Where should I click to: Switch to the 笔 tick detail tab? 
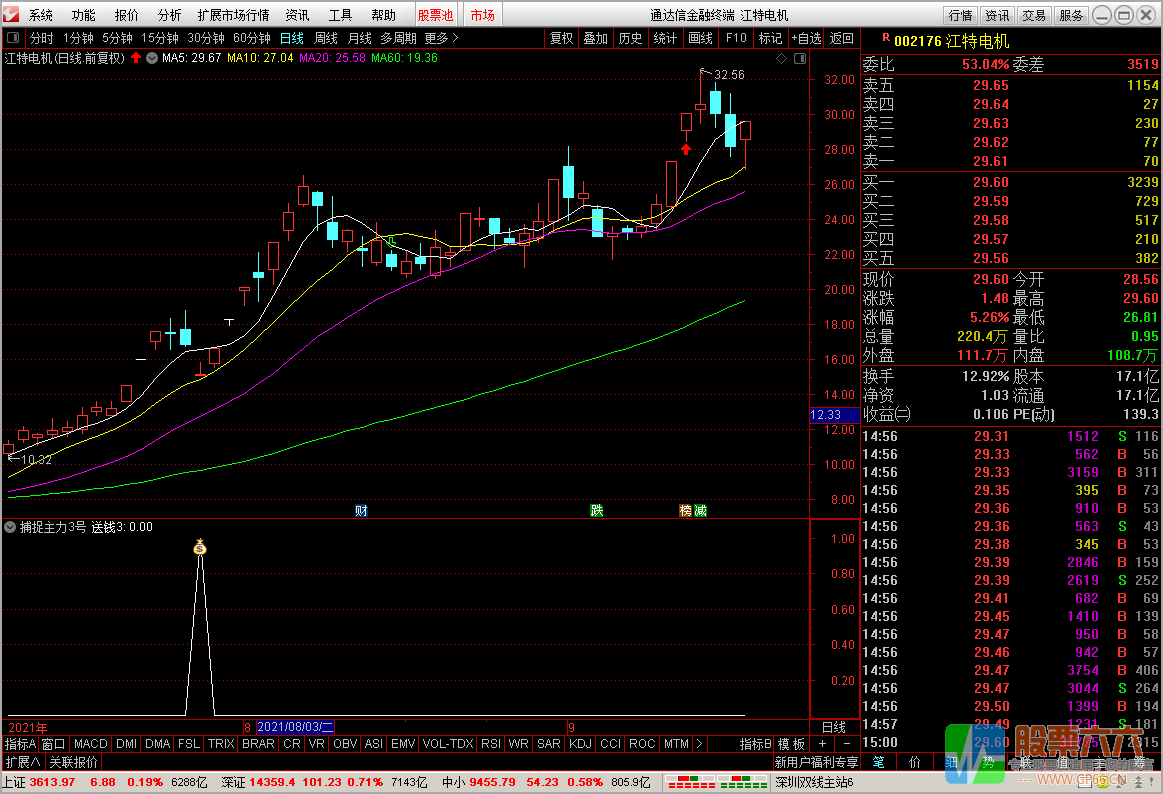(878, 762)
